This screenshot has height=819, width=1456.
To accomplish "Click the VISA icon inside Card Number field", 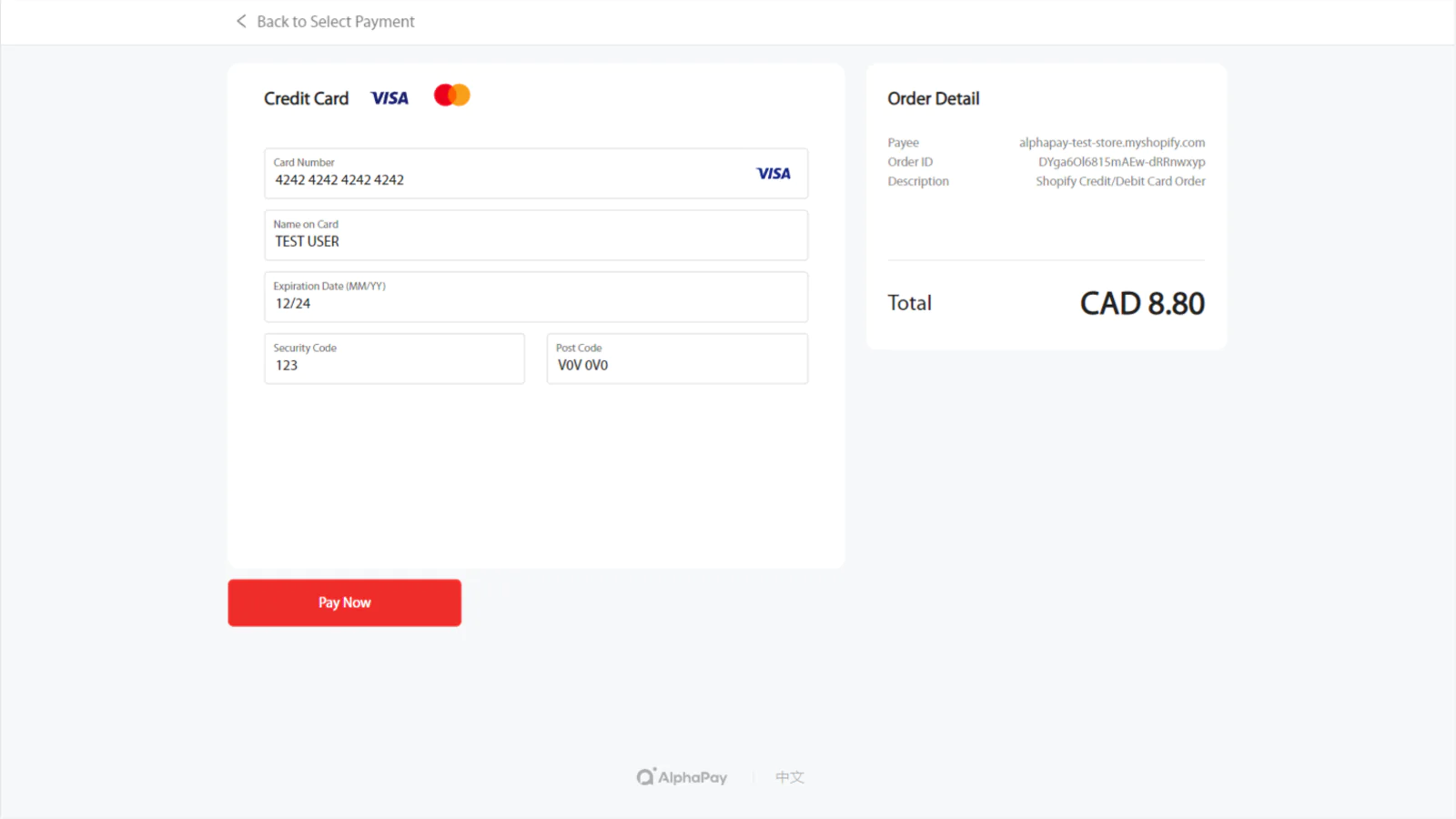I will click(x=773, y=174).
